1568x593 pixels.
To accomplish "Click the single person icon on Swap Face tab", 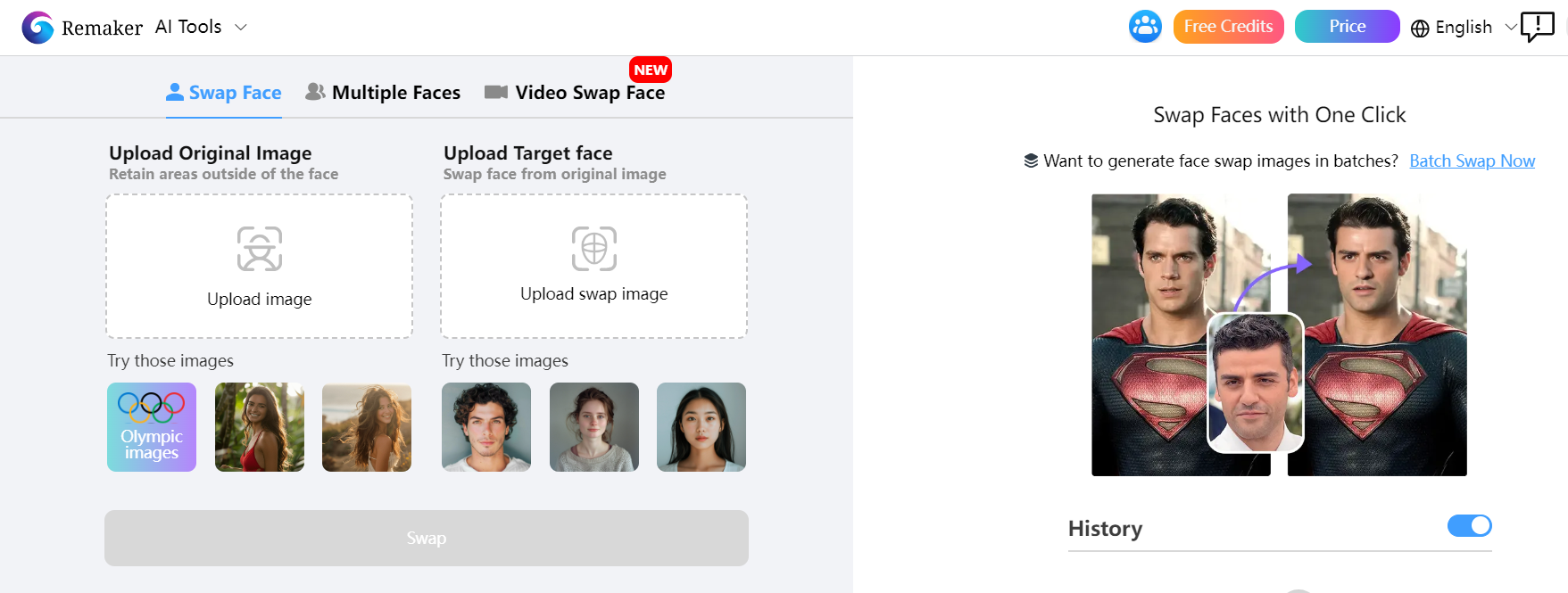I will pos(175,92).
